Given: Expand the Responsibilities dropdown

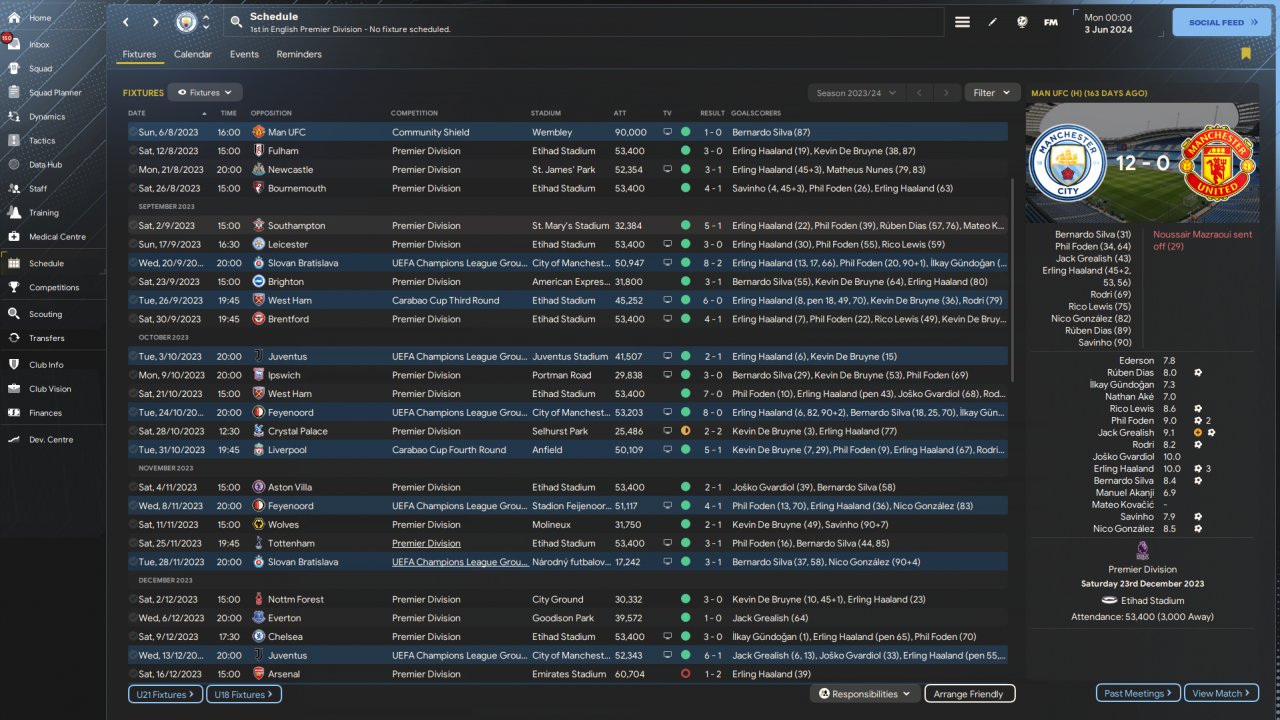Looking at the screenshot, I should click(865, 694).
